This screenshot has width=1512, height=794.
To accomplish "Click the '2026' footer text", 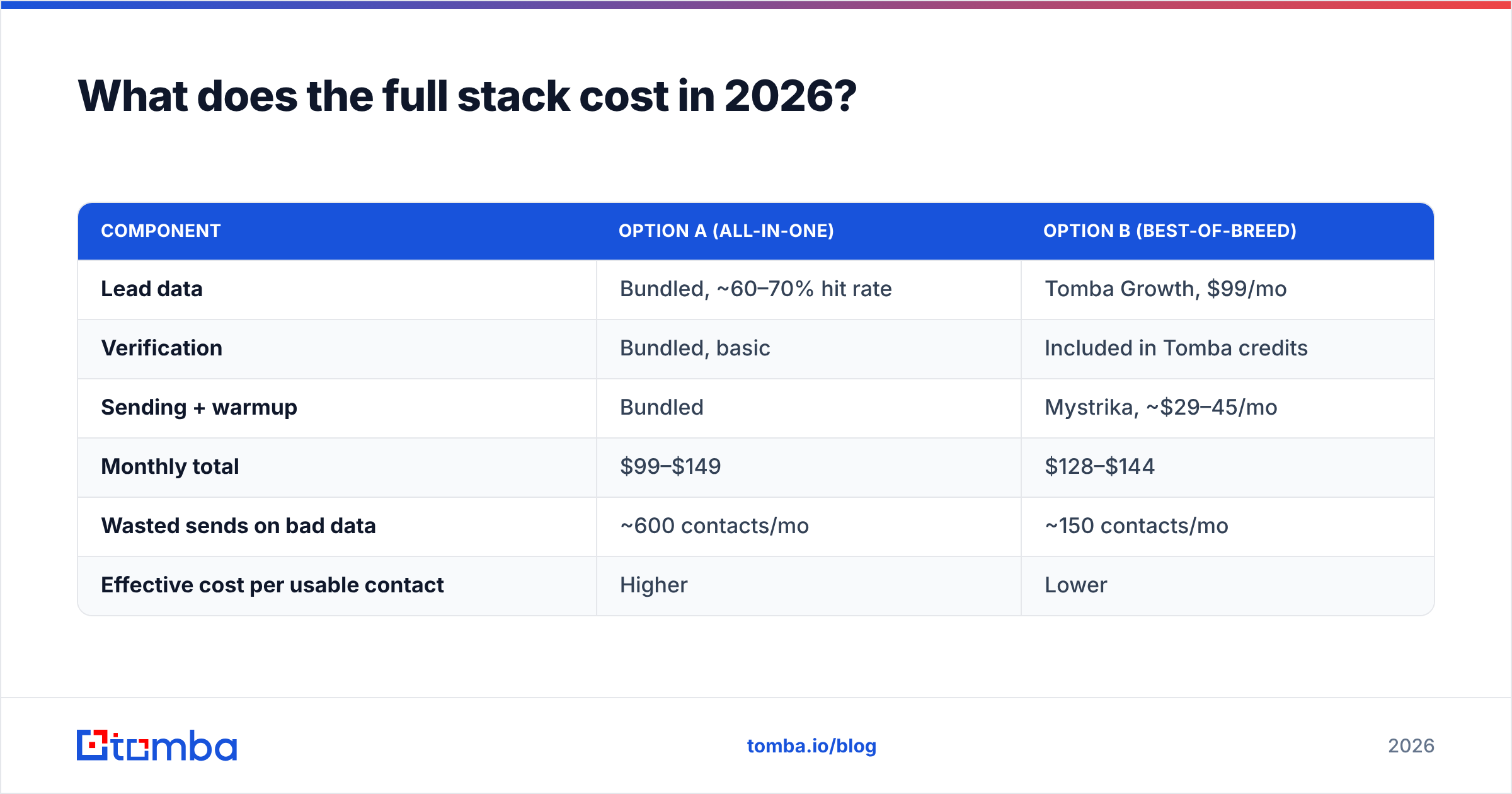I will coord(1411,746).
